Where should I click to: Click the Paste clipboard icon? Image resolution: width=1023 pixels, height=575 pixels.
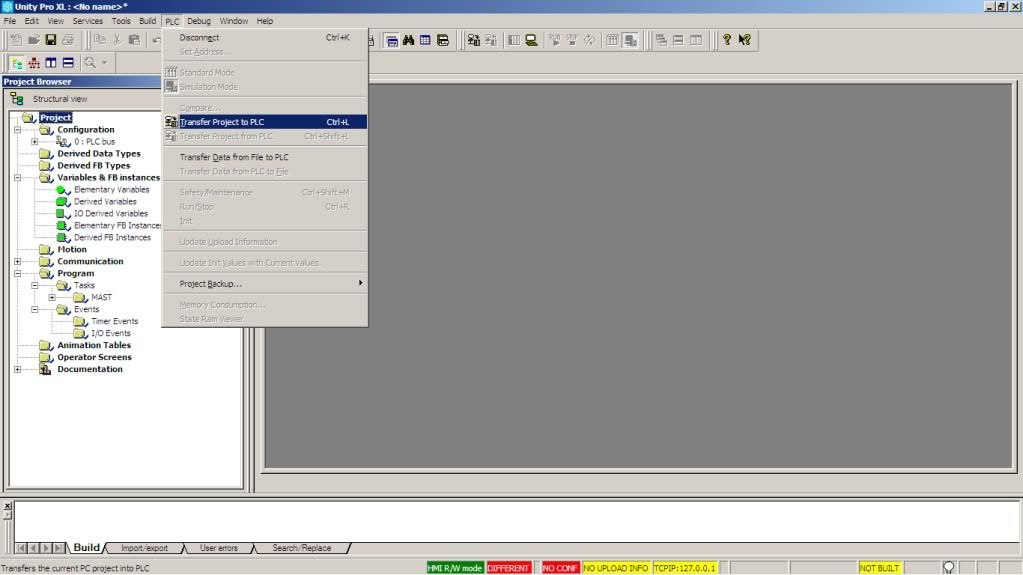[x=134, y=40]
